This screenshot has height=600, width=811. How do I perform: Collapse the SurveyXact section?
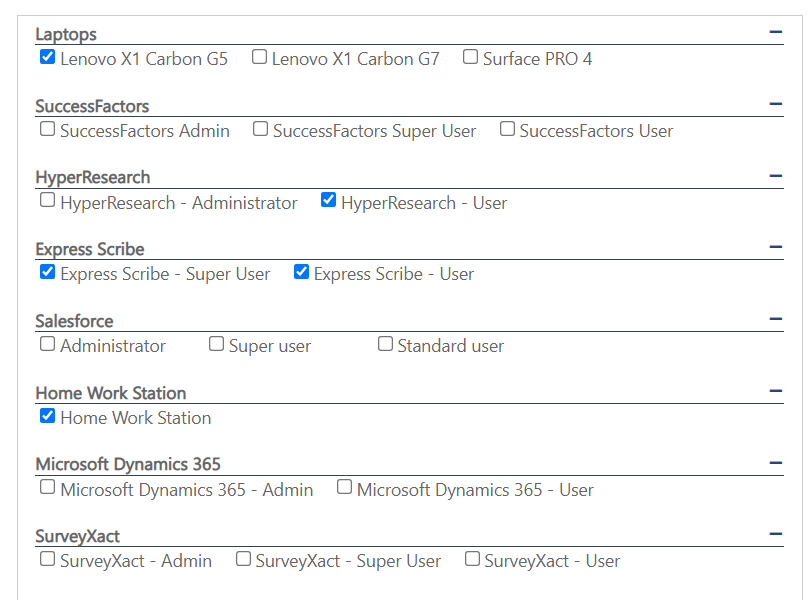coord(775,535)
